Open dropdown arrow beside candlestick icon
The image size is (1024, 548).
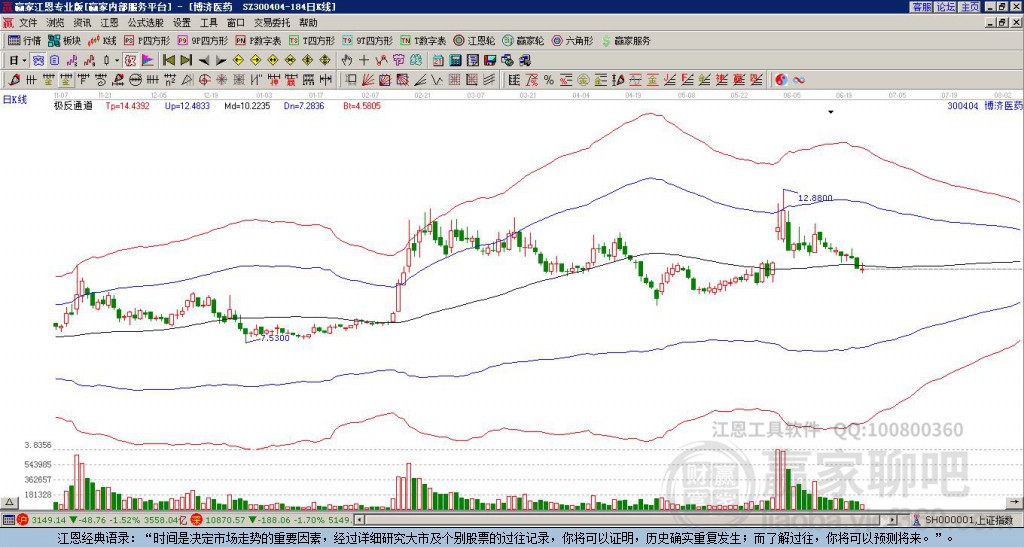pyautogui.click(x=117, y=60)
